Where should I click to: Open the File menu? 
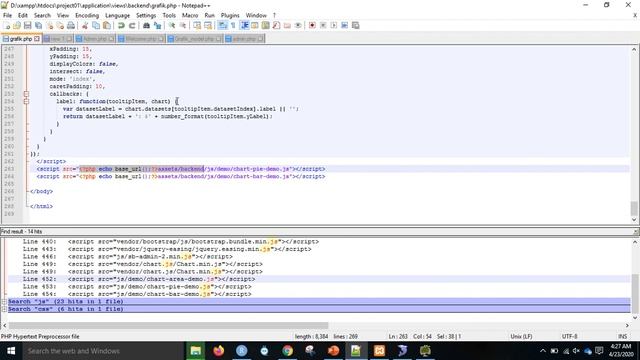[x=7, y=15]
